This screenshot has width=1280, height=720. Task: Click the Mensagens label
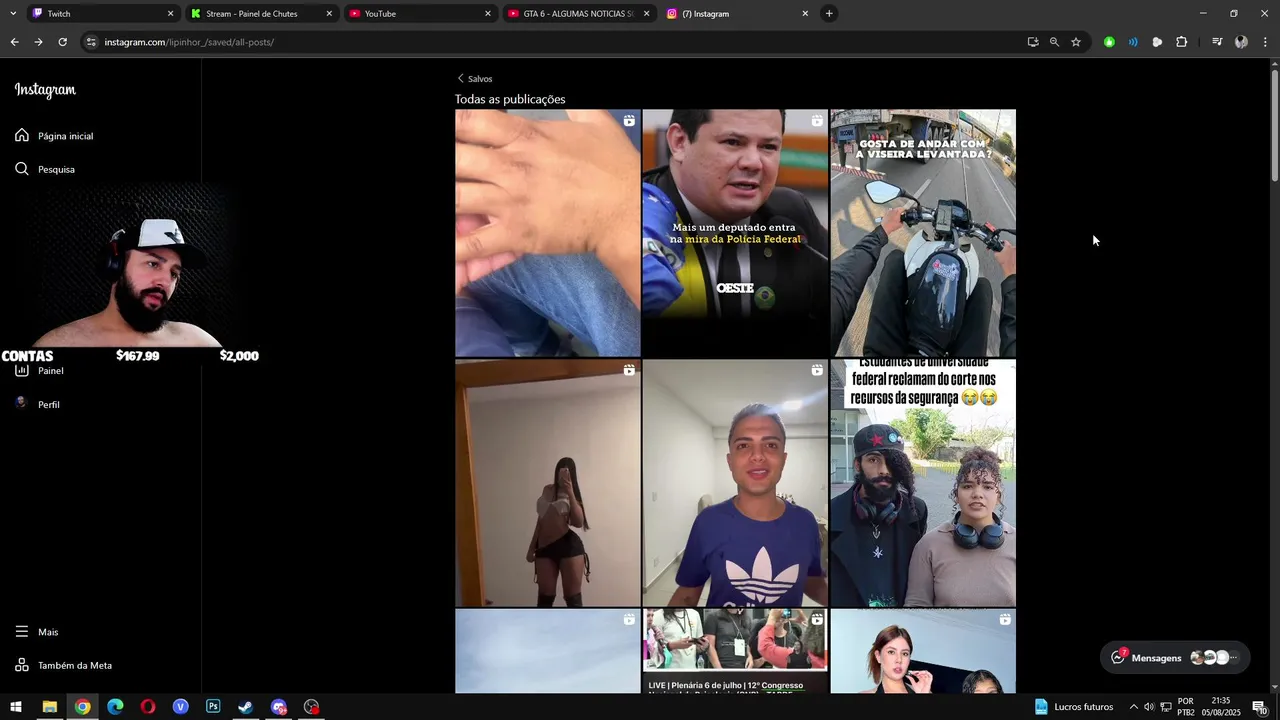pos(1156,658)
